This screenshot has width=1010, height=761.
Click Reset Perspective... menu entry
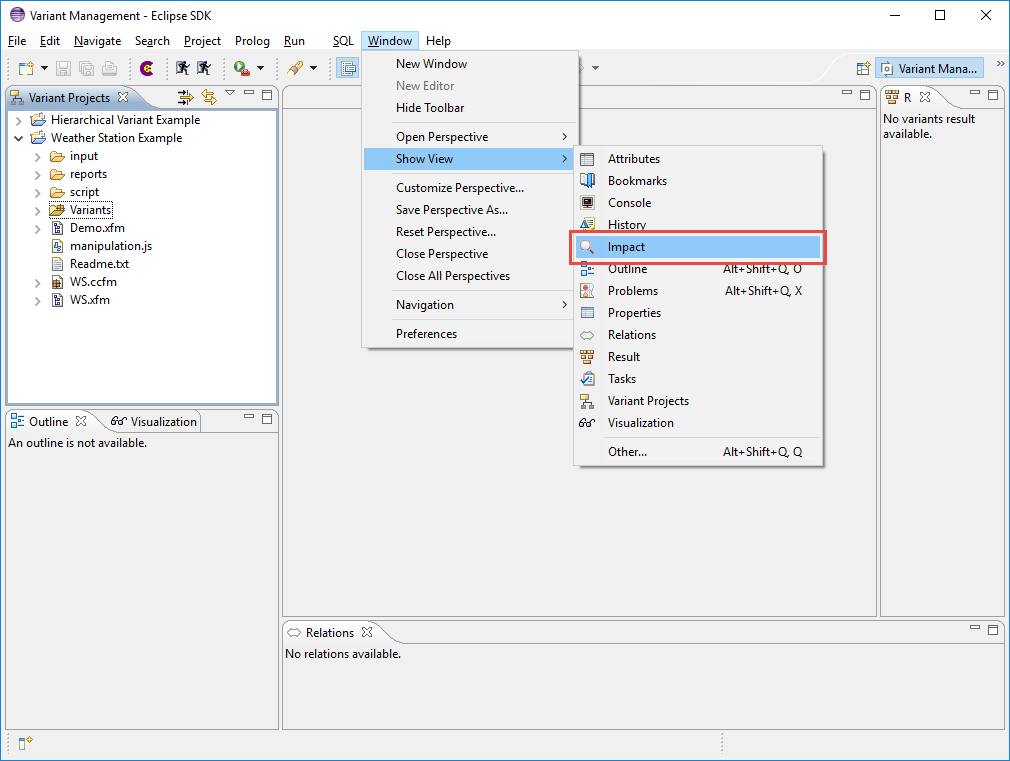click(470, 231)
